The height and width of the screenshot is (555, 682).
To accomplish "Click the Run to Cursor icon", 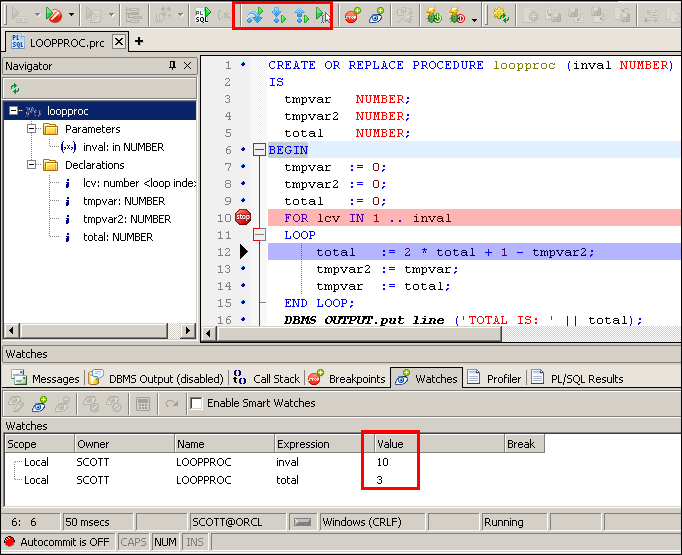I will [321, 15].
